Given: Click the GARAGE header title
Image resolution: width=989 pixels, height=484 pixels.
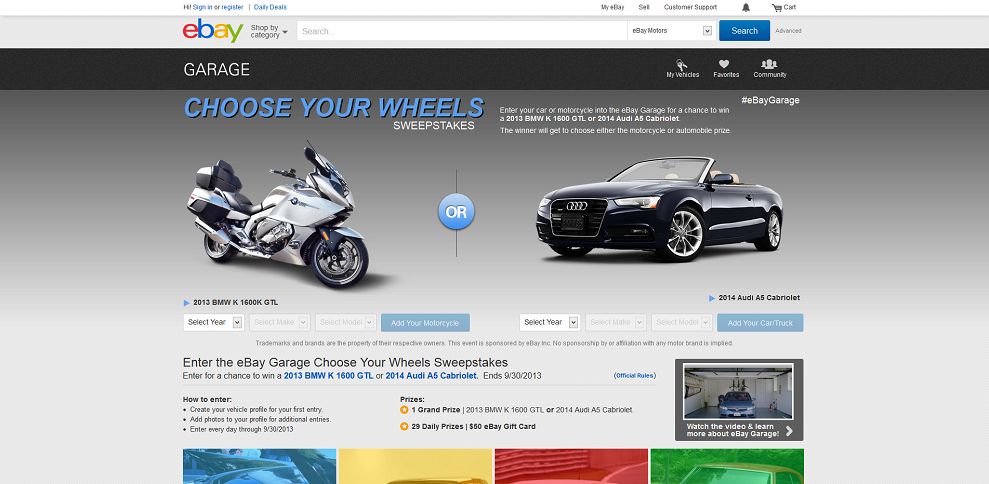Looking at the screenshot, I should click(x=216, y=69).
